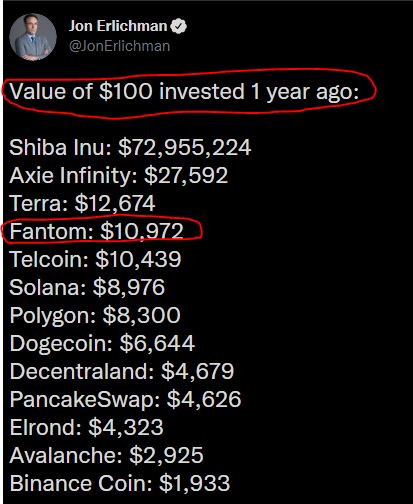Select the Shiba Inu: $72,955,224 line
The image size is (413, 504).
(130, 147)
